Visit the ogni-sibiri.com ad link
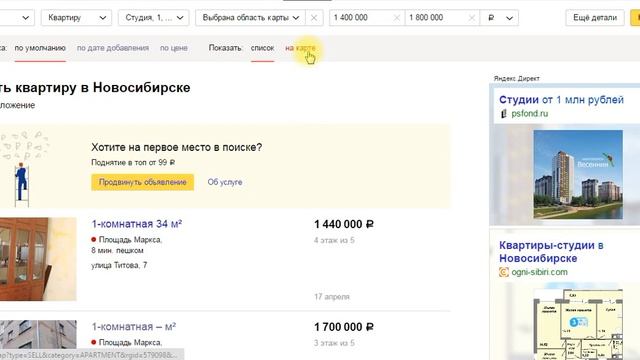Image resolution: width=640 pixels, height=360 pixels. (x=539, y=272)
